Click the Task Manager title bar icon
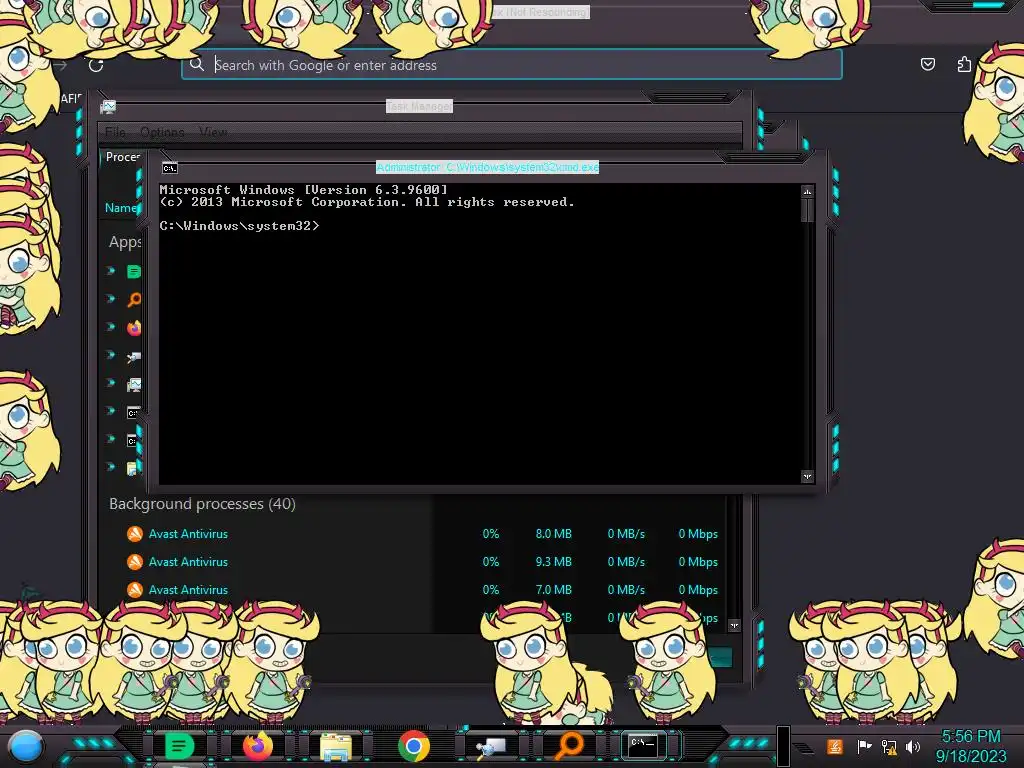The height and width of the screenshot is (768, 1024). 108,106
